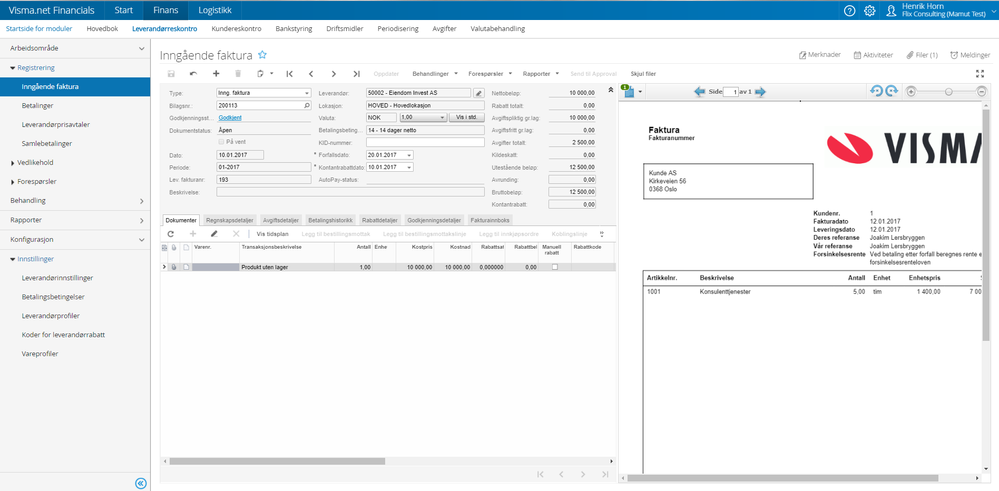Open the Forespørsler toolbar dropdown
Image resolution: width=999 pixels, height=491 pixels.
[489, 74]
